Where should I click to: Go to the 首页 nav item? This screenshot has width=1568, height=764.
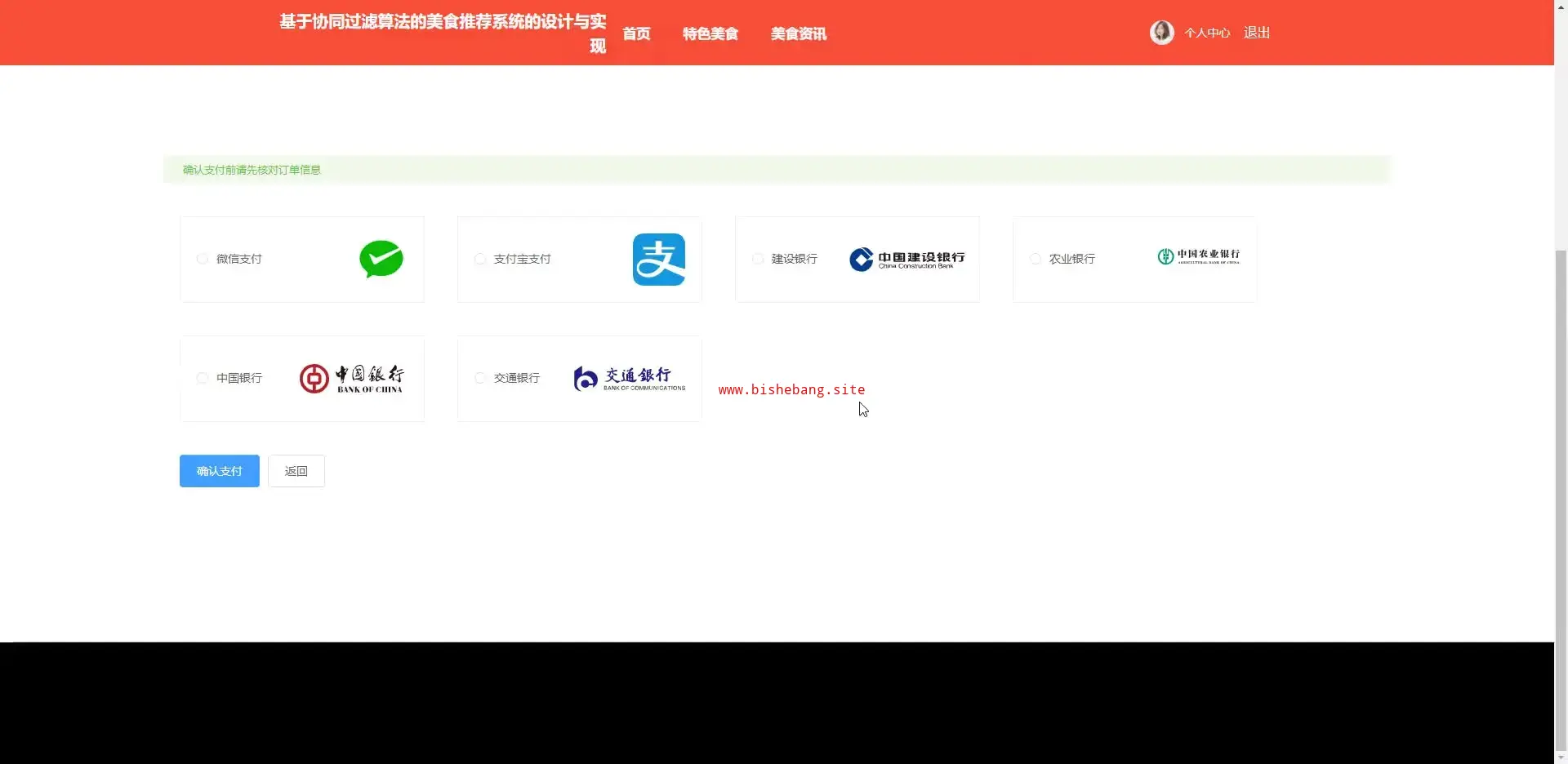(x=636, y=33)
